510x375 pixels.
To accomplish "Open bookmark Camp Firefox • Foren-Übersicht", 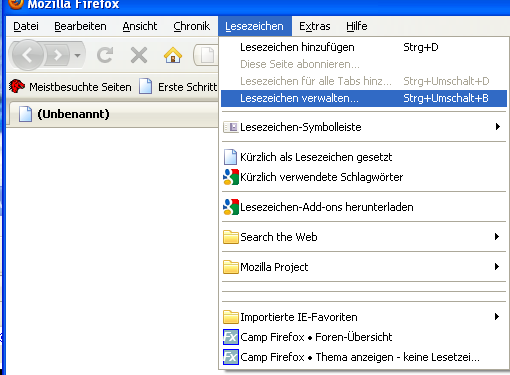I will click(x=364, y=337).
